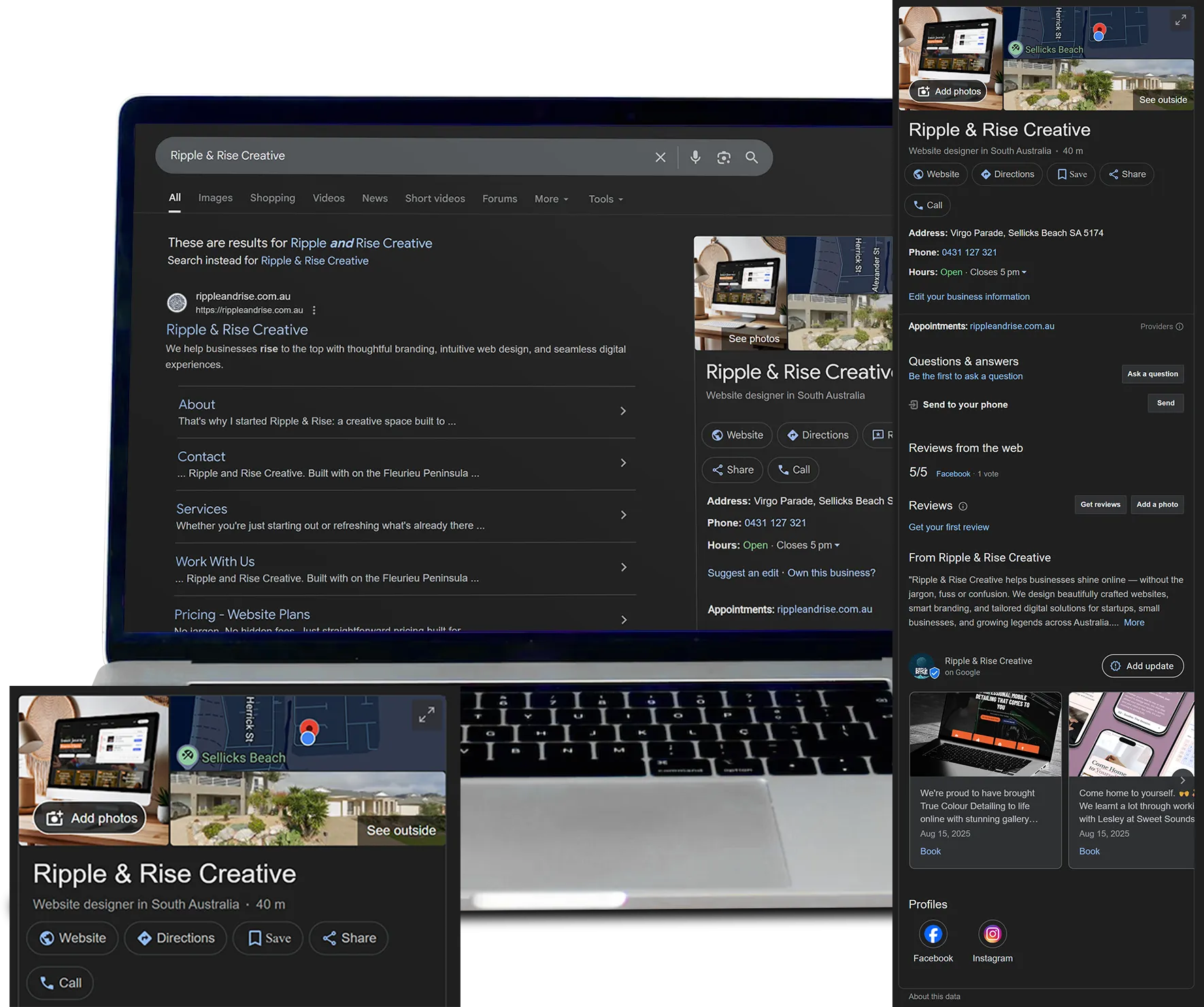Click the Providers info icon
This screenshot has height=1007, width=1204.
1180,327
